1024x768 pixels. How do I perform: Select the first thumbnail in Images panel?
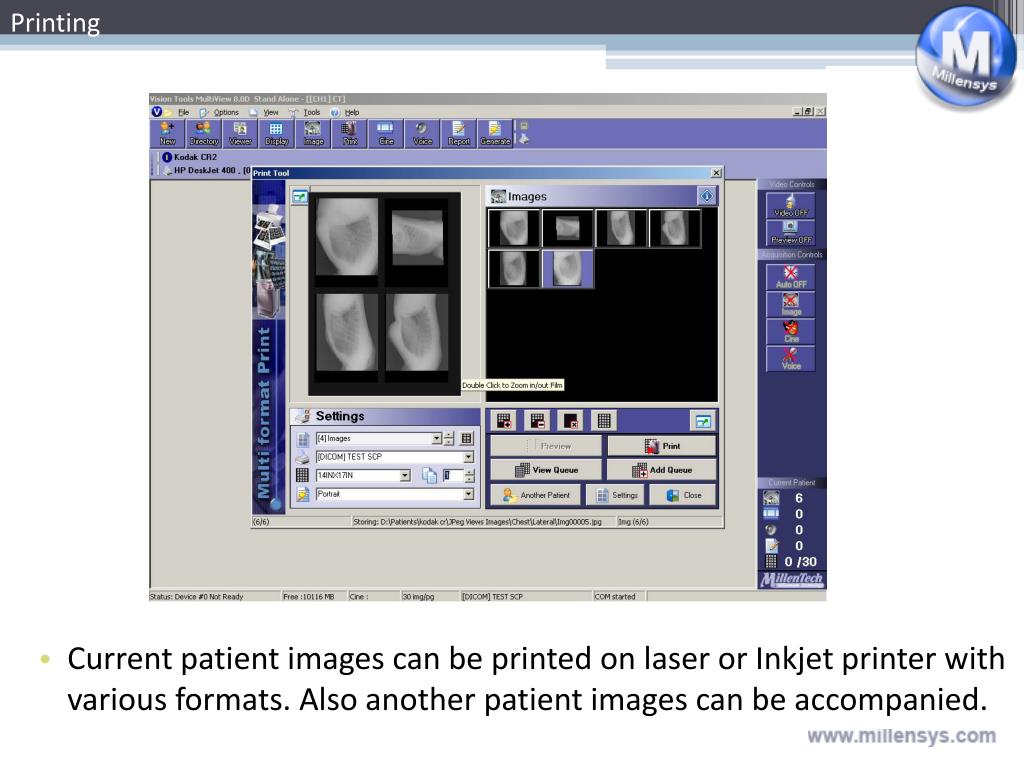point(514,228)
